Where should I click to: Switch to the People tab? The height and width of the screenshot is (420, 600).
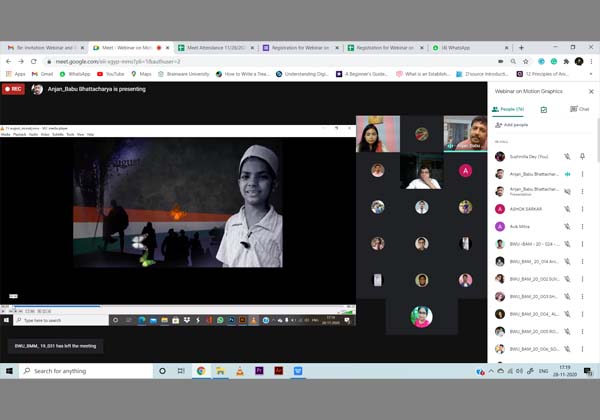click(508, 109)
